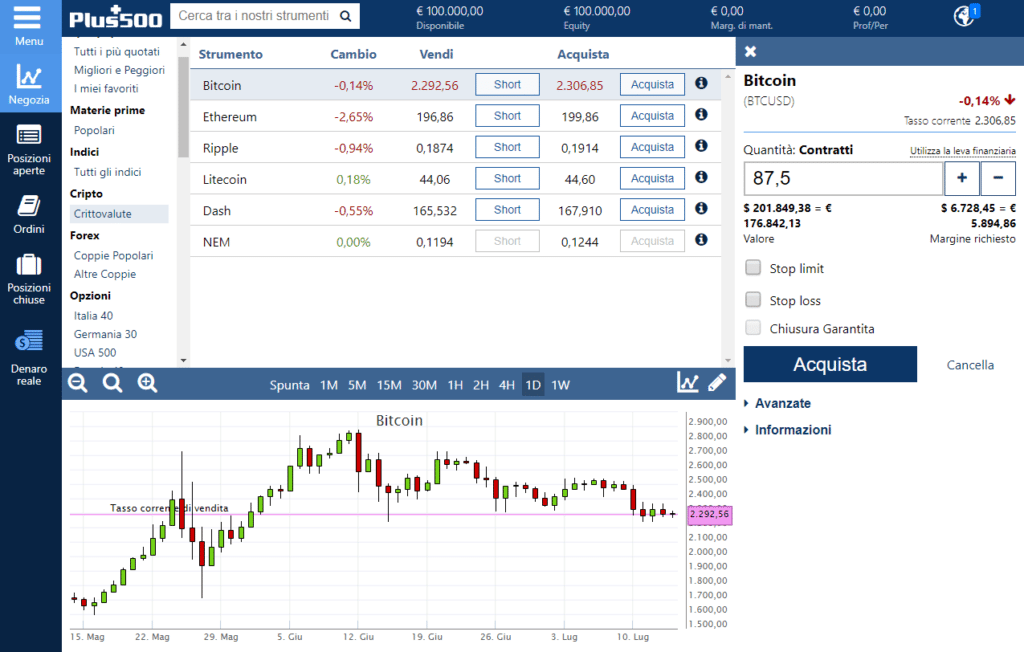The height and width of the screenshot is (652, 1024).
Task: Show Dash instrument info icon
Action: click(701, 208)
